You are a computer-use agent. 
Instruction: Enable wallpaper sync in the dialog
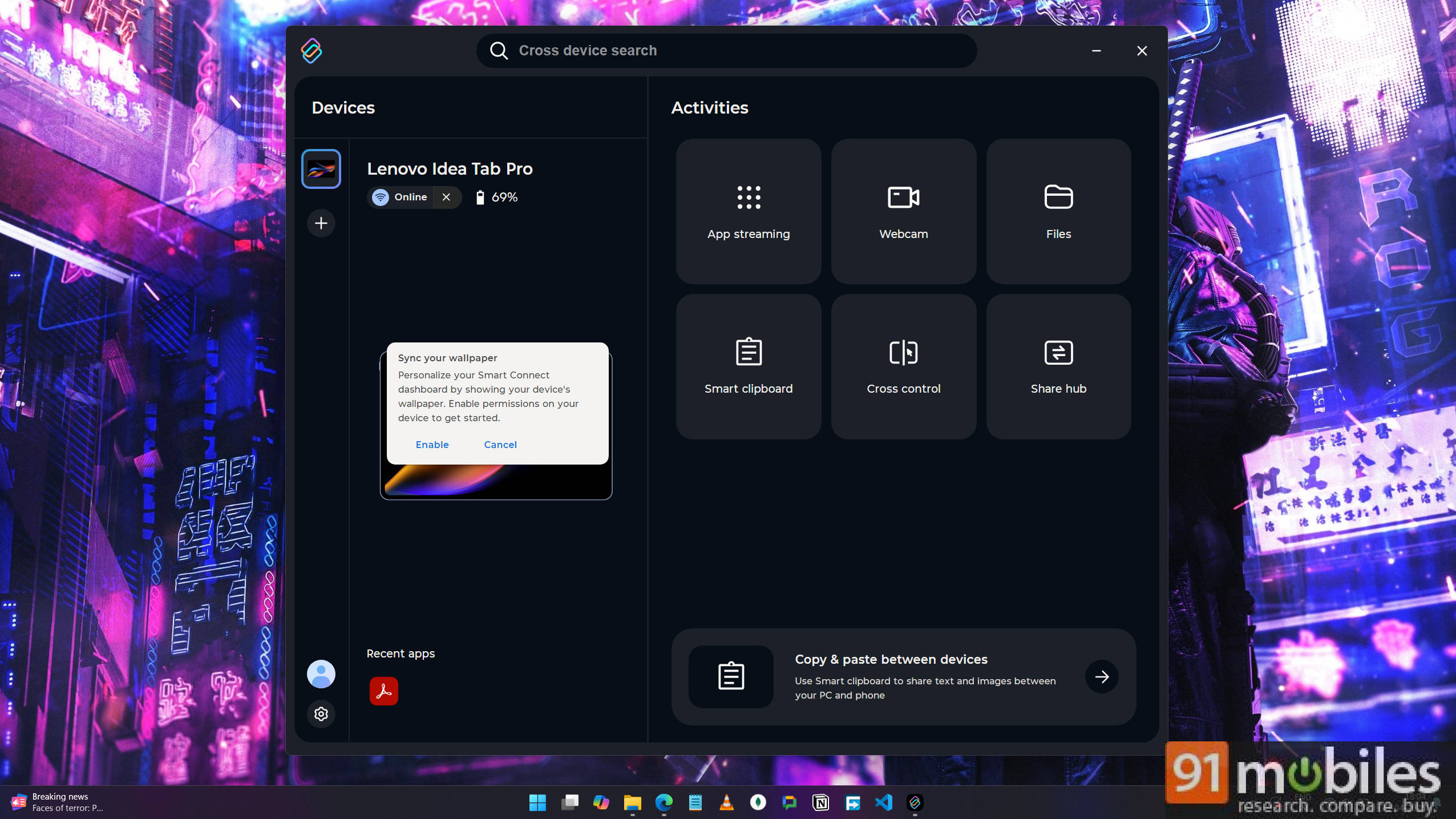432,445
